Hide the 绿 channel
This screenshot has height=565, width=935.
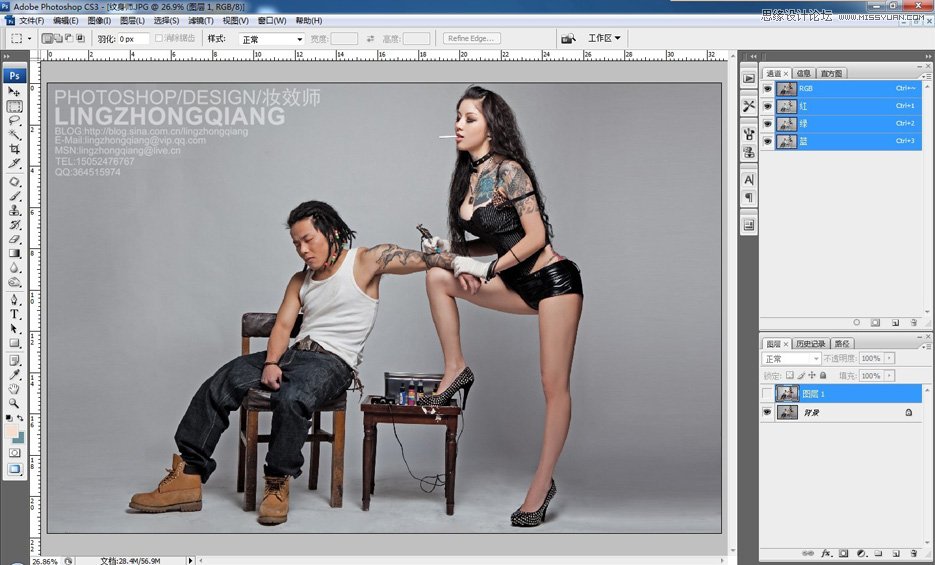coord(767,124)
